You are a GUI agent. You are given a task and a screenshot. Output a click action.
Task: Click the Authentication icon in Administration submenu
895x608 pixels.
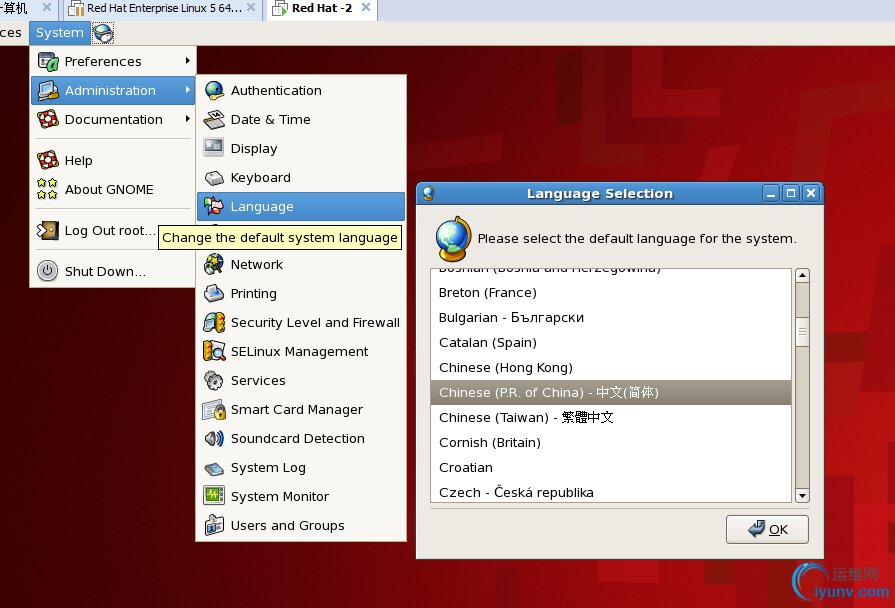click(214, 90)
